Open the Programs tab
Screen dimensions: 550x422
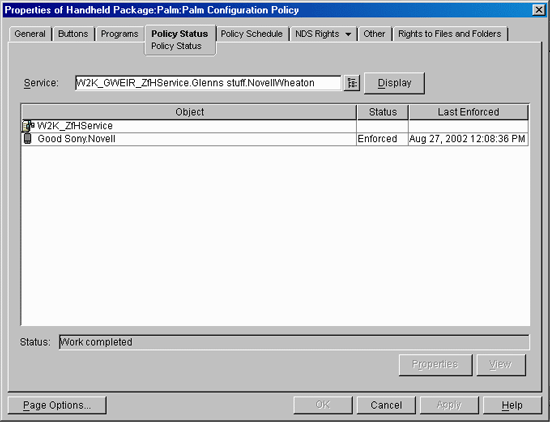tap(120, 34)
